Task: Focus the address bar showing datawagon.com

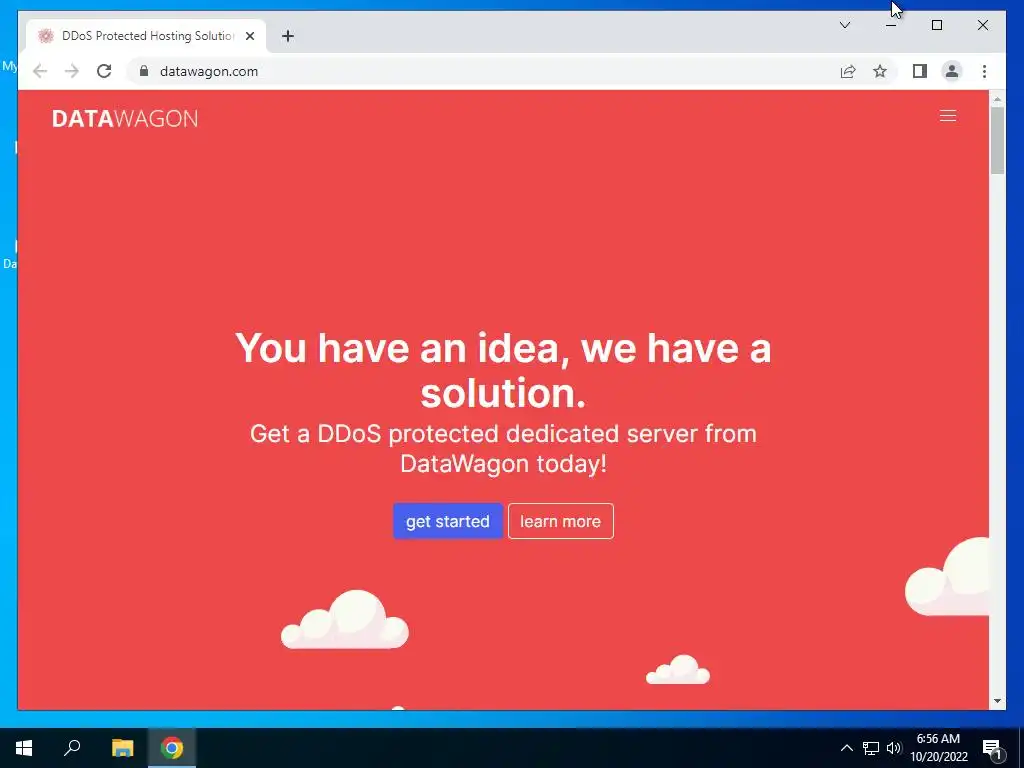Action: click(x=483, y=71)
